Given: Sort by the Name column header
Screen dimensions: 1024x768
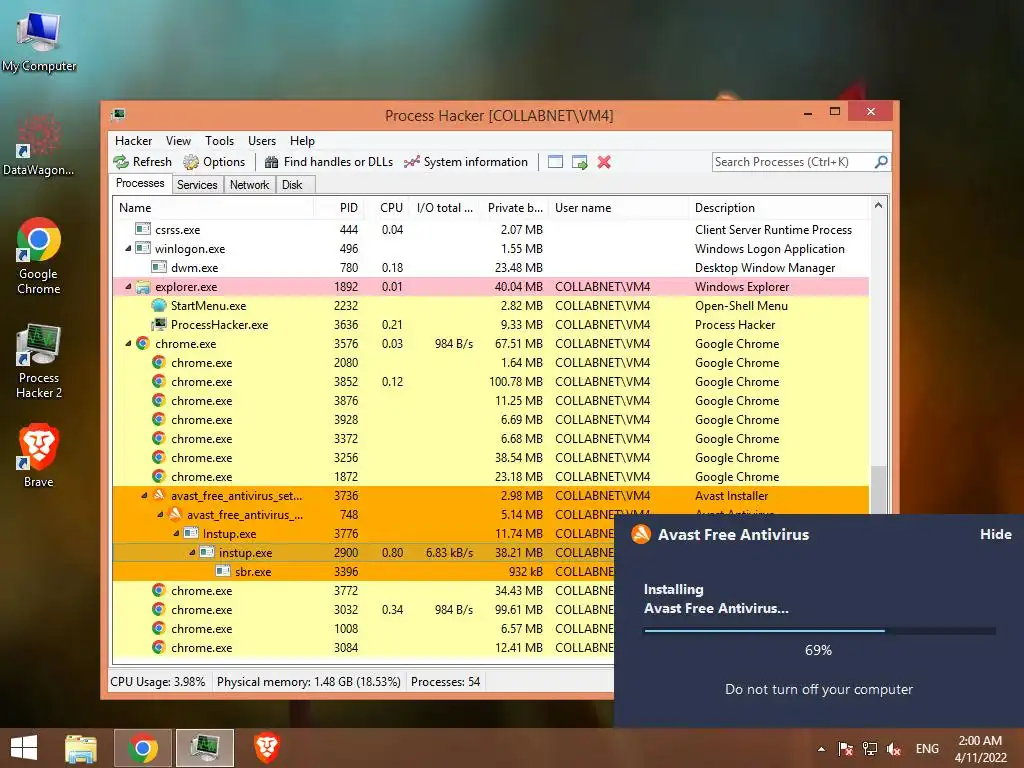Looking at the screenshot, I should [212, 208].
